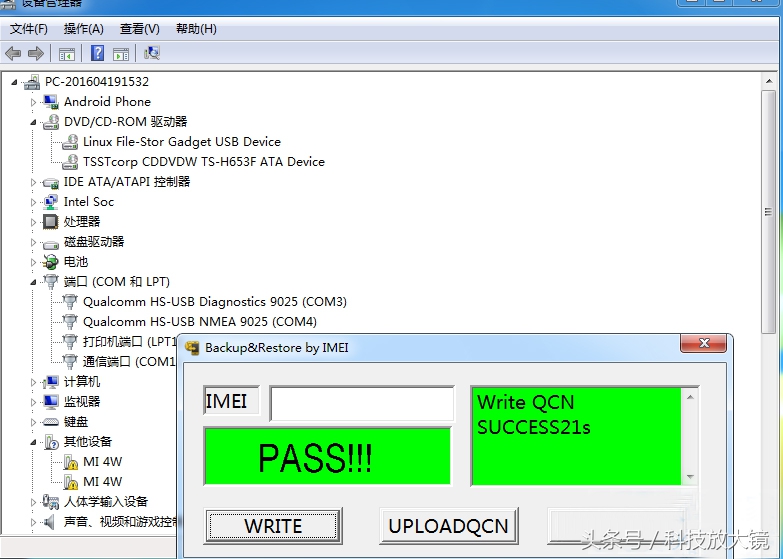Expand the Android Phone node
This screenshot has height=559, width=783.
tap(33, 102)
